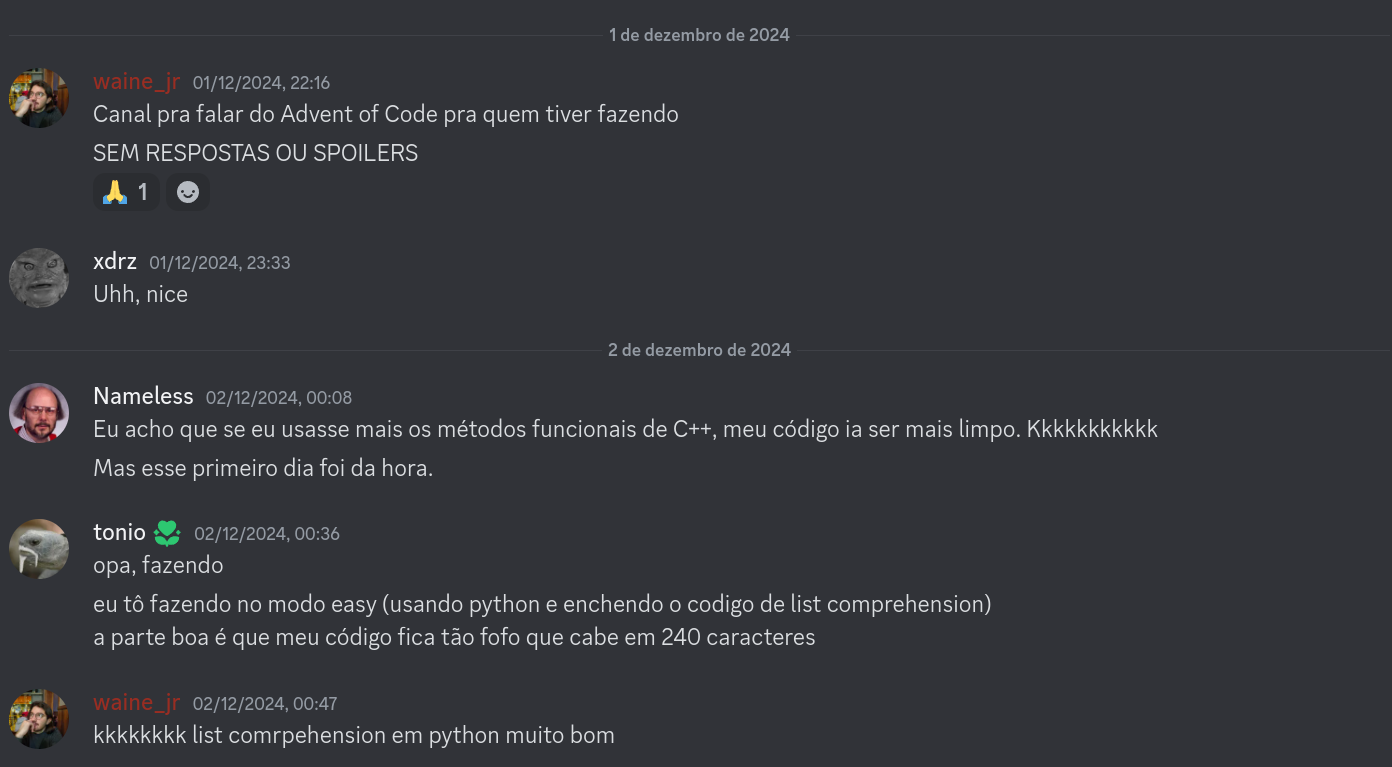The width and height of the screenshot is (1392, 767).
Task: Click the '1 de dezembro de 2024' date divider
Action: (699, 35)
